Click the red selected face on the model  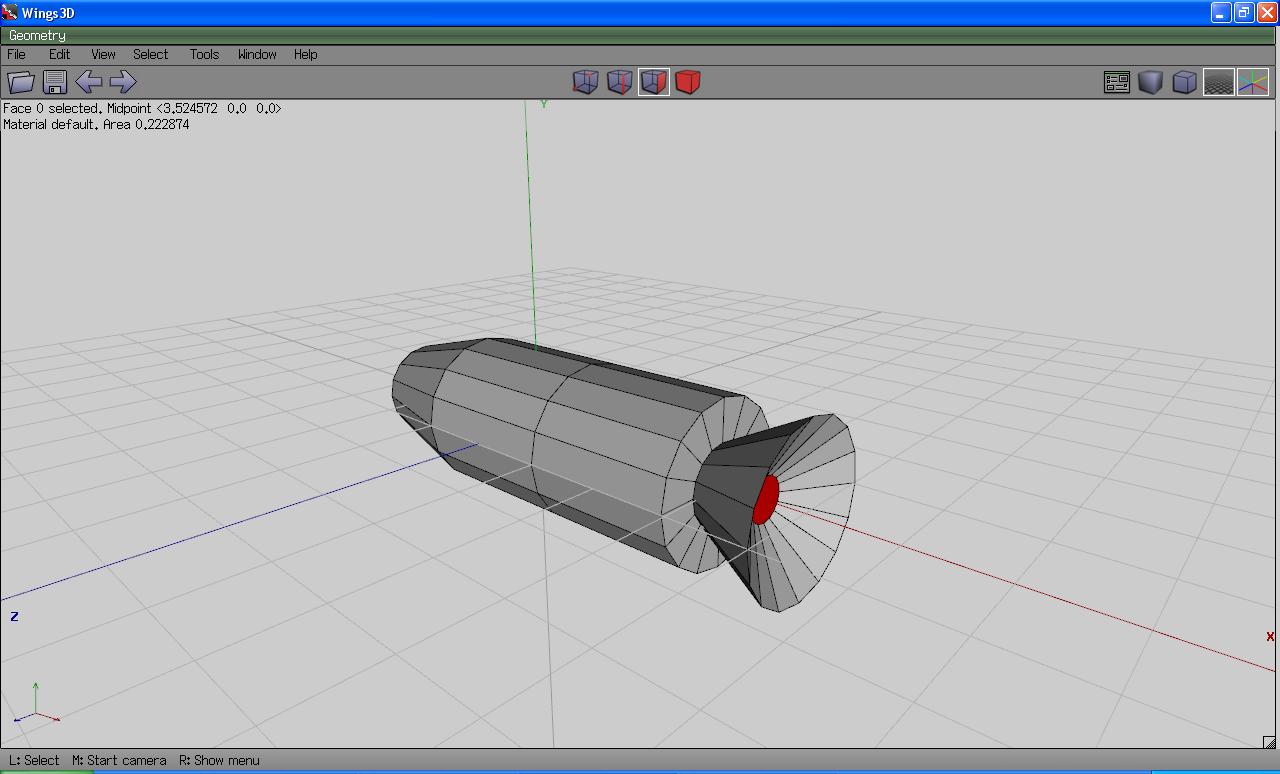[x=765, y=499]
